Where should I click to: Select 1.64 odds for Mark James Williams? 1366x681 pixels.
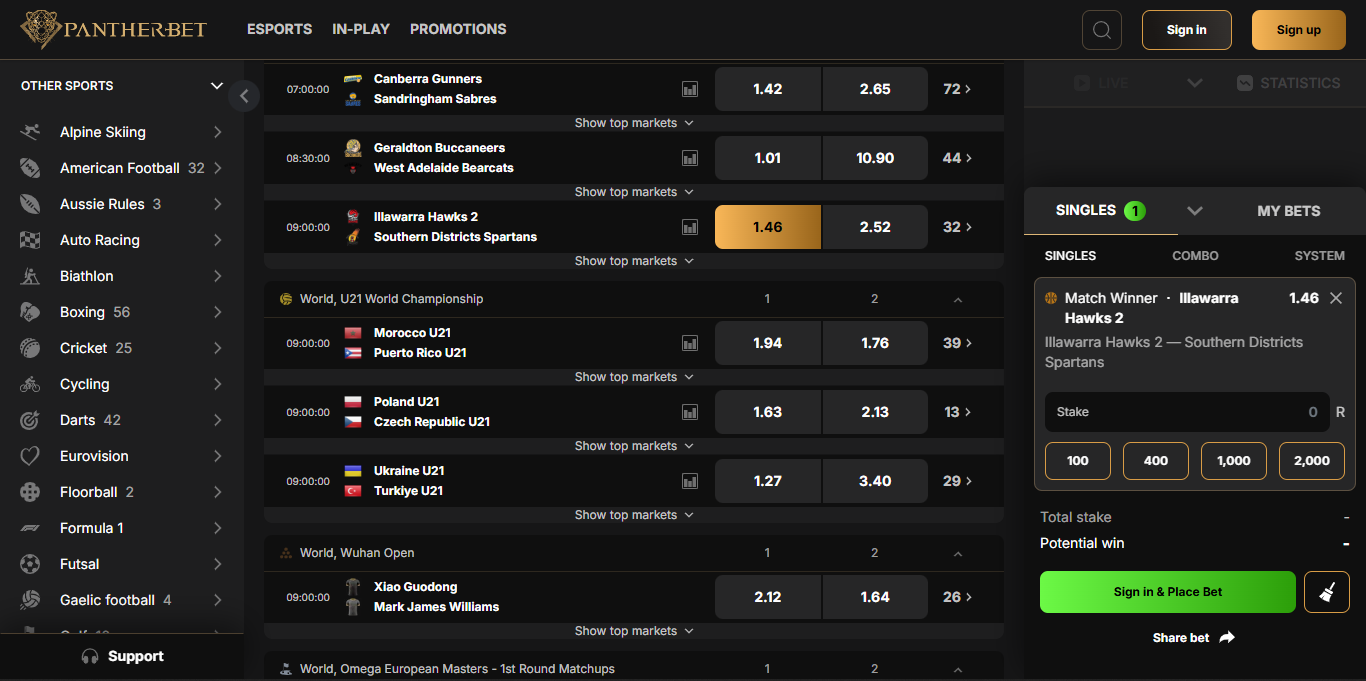874,596
